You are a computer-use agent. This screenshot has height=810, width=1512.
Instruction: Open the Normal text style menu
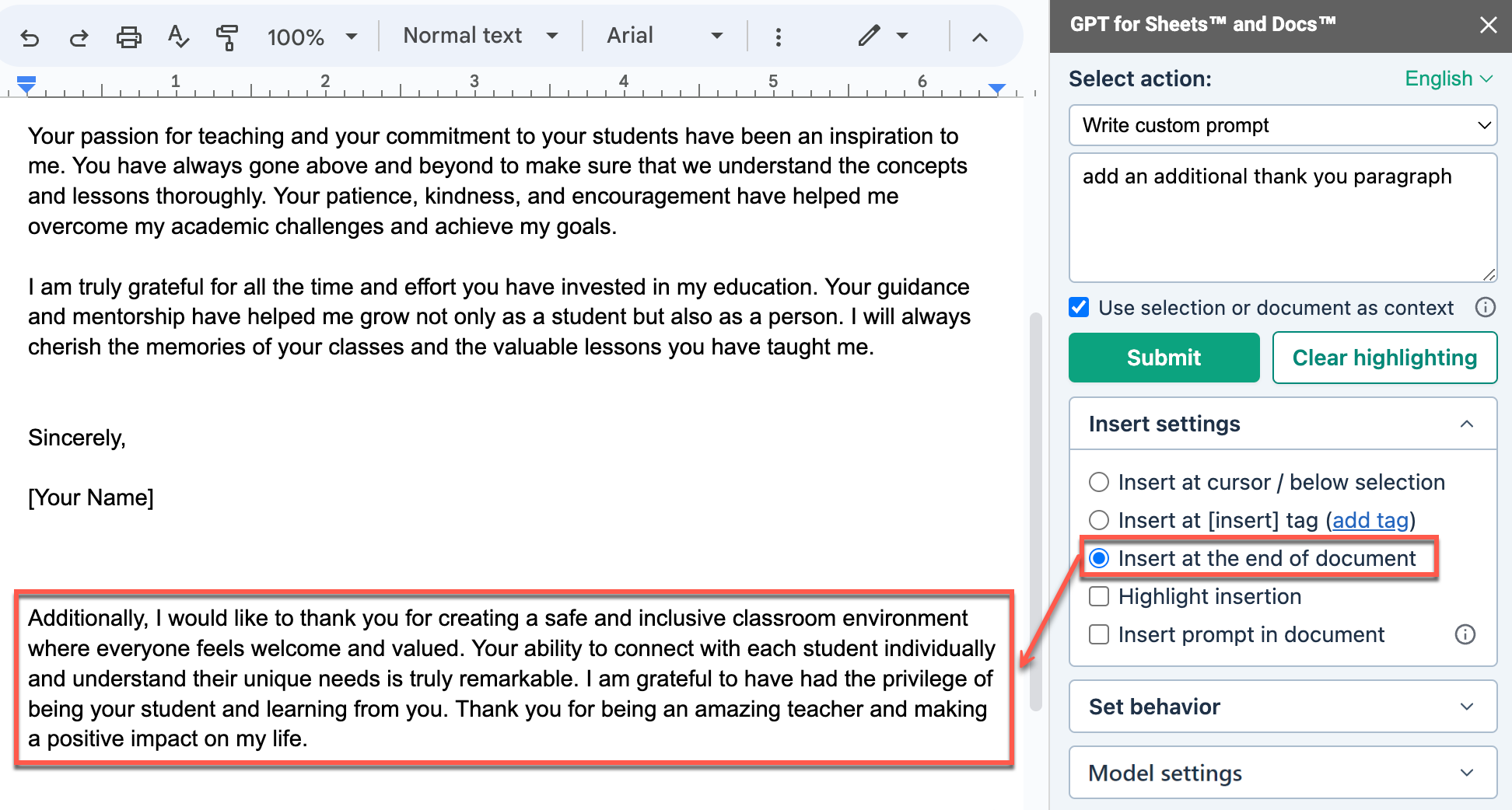click(480, 36)
